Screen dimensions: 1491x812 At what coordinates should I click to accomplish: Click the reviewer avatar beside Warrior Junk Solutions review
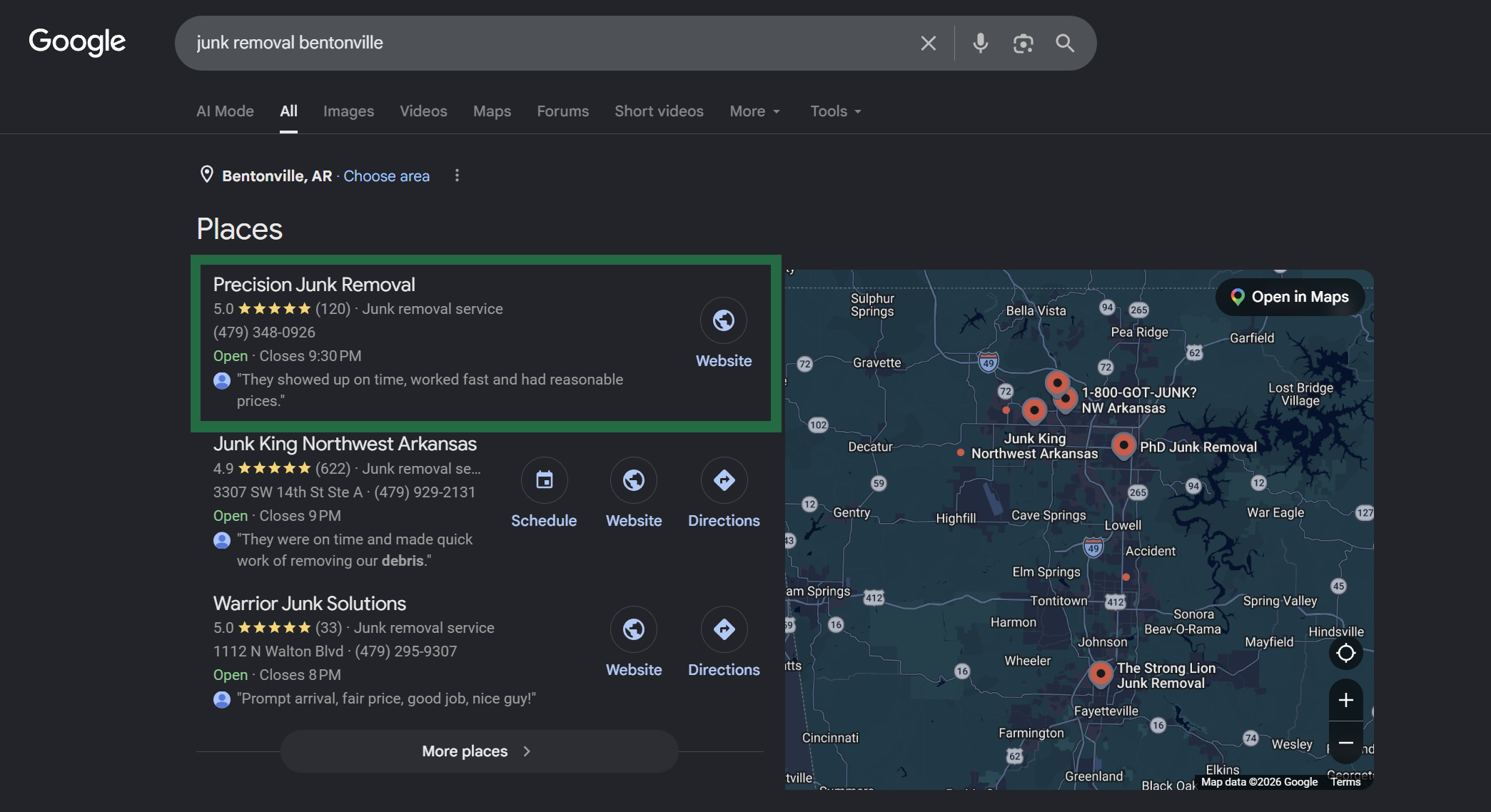[x=222, y=699]
